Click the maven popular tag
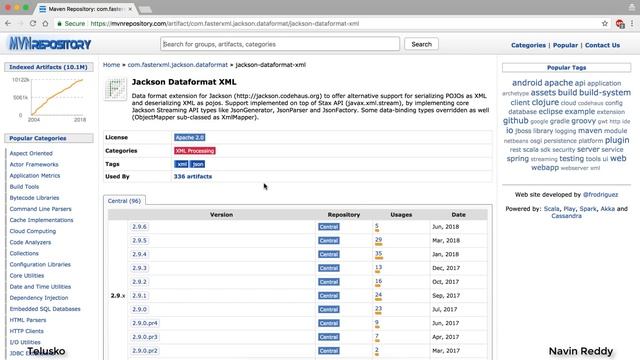 point(590,131)
